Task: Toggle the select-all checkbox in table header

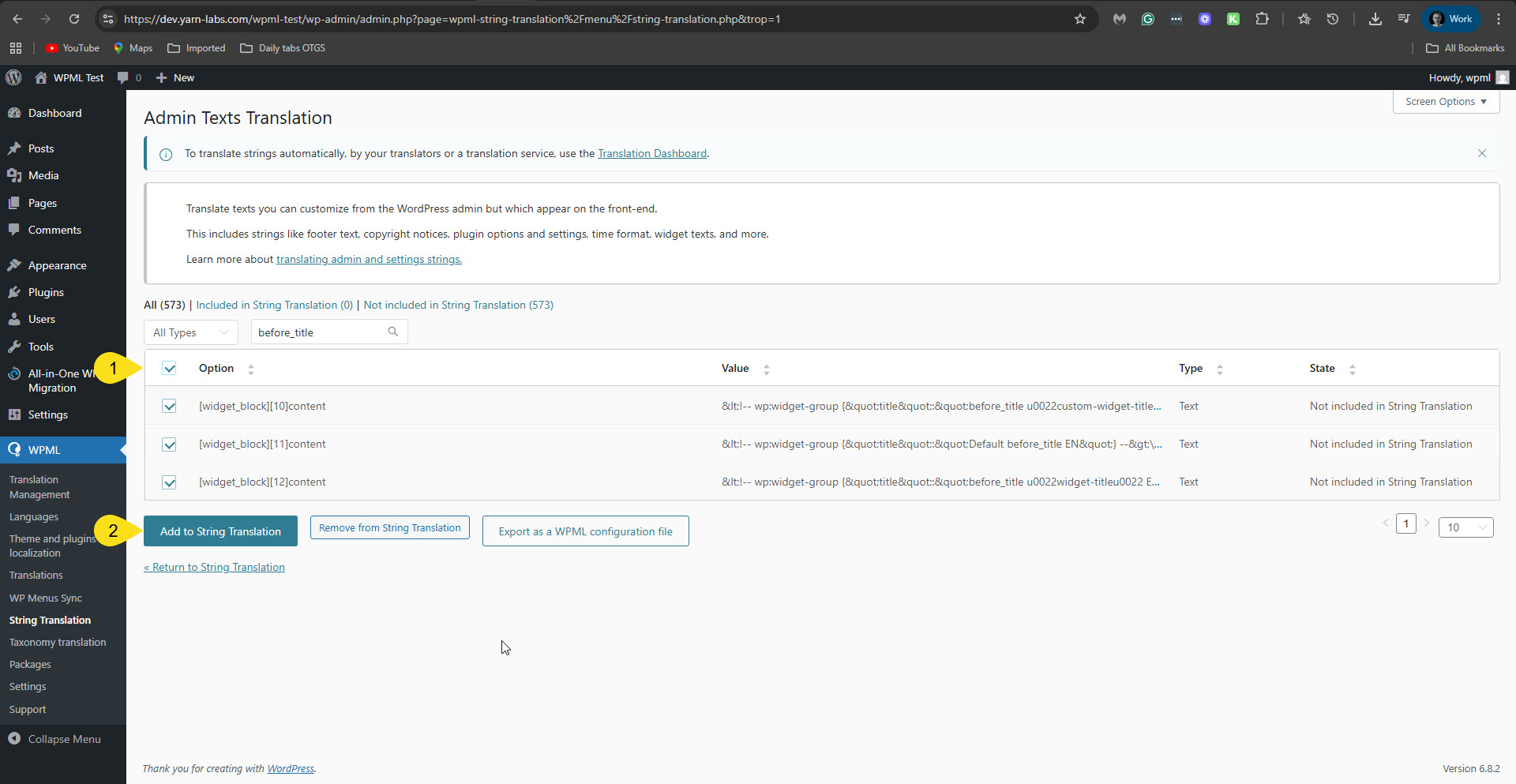Action: click(169, 369)
